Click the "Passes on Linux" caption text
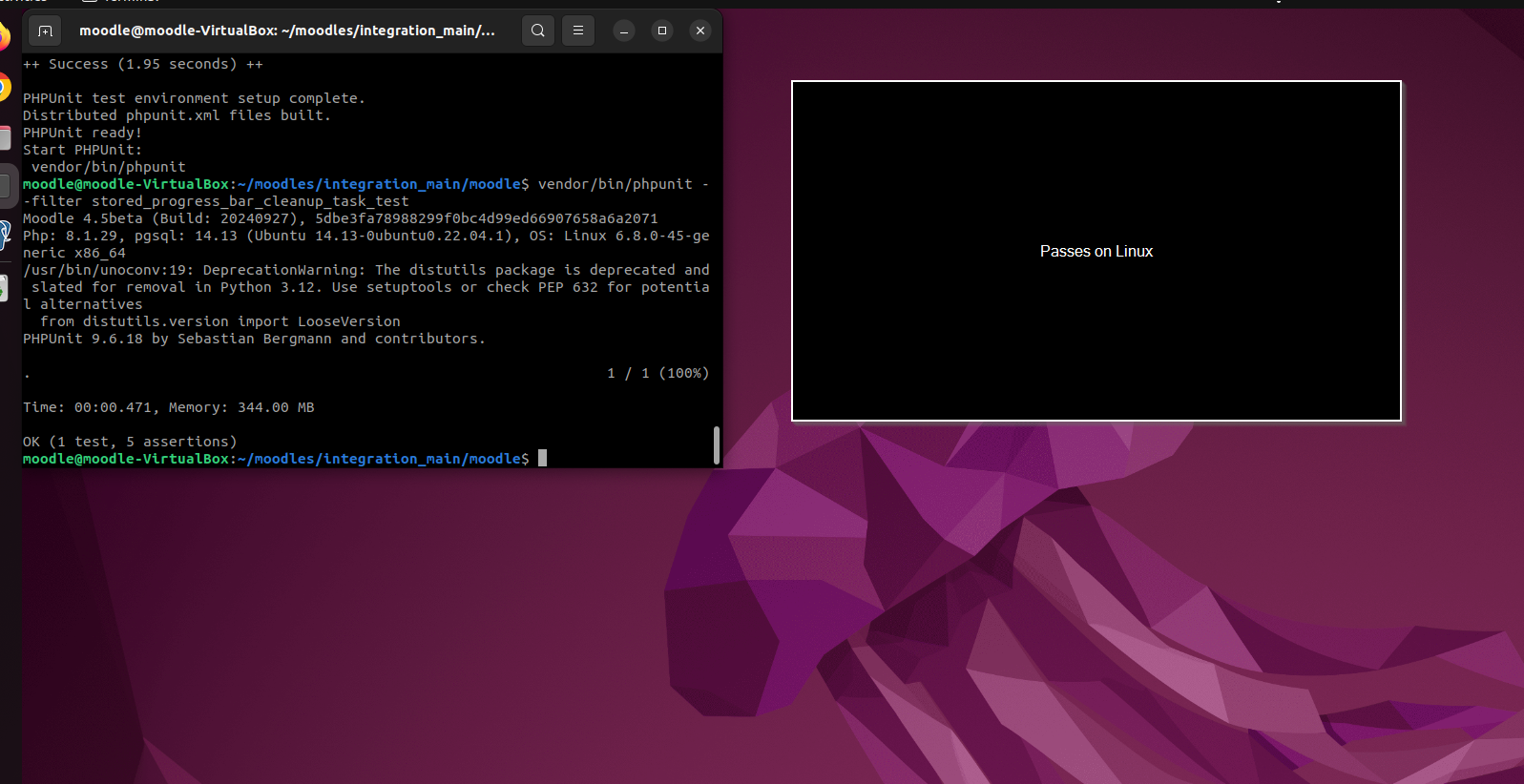Screen dimensions: 1524x784 [1096, 251]
